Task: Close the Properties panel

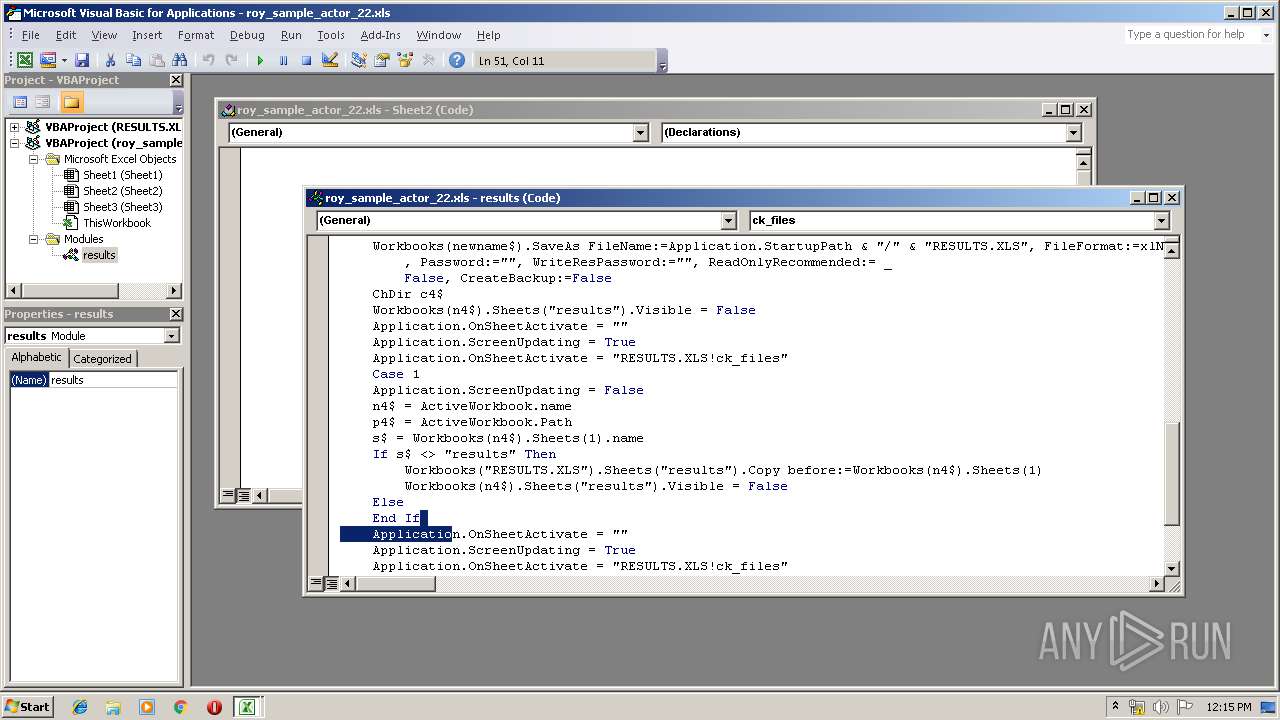Action: click(176, 314)
